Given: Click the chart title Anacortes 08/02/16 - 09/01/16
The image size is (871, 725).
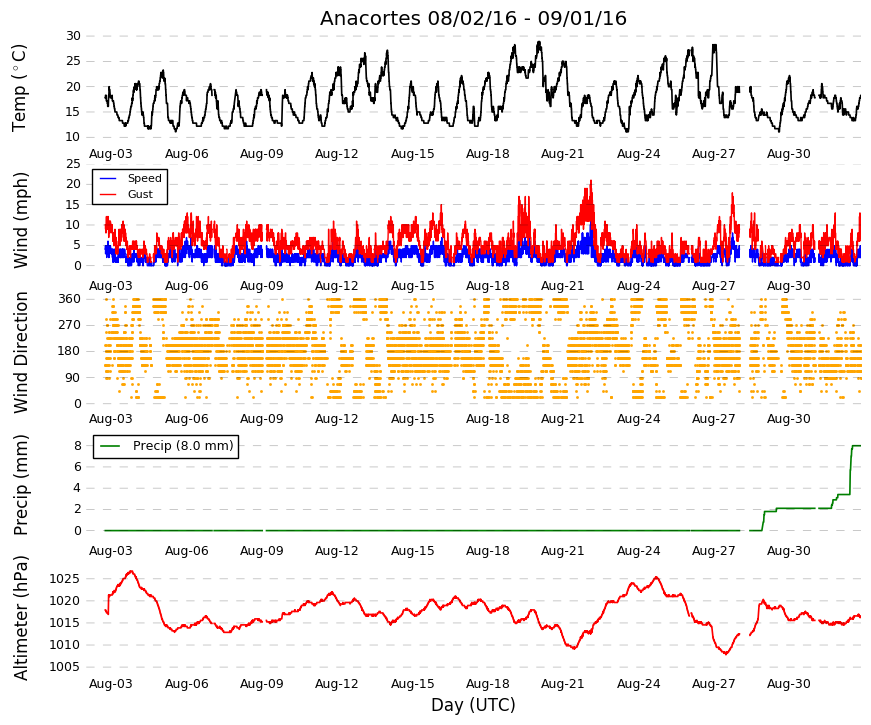Looking at the screenshot, I should 473,18.
